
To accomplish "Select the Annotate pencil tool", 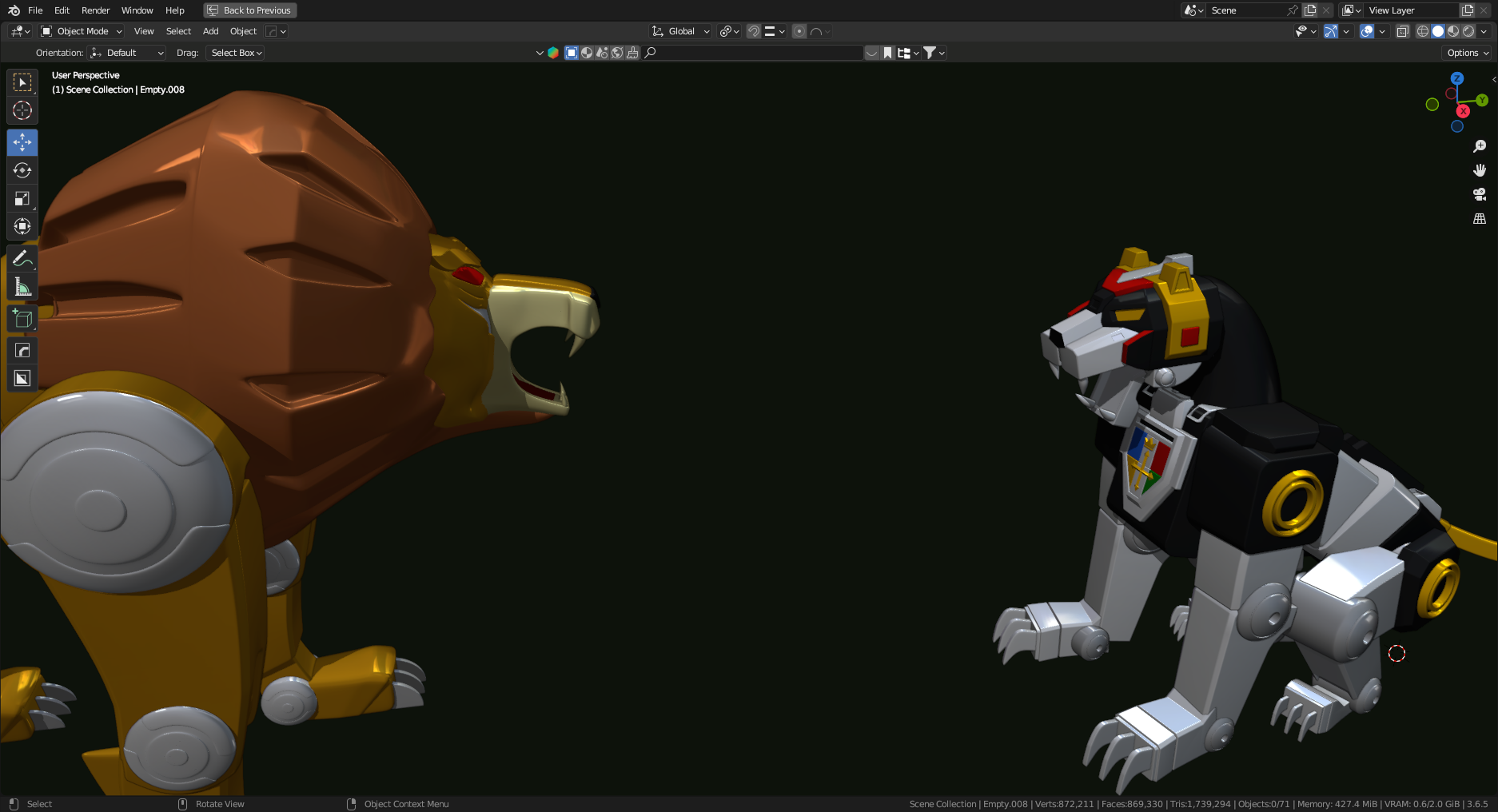I will pyautogui.click(x=22, y=258).
